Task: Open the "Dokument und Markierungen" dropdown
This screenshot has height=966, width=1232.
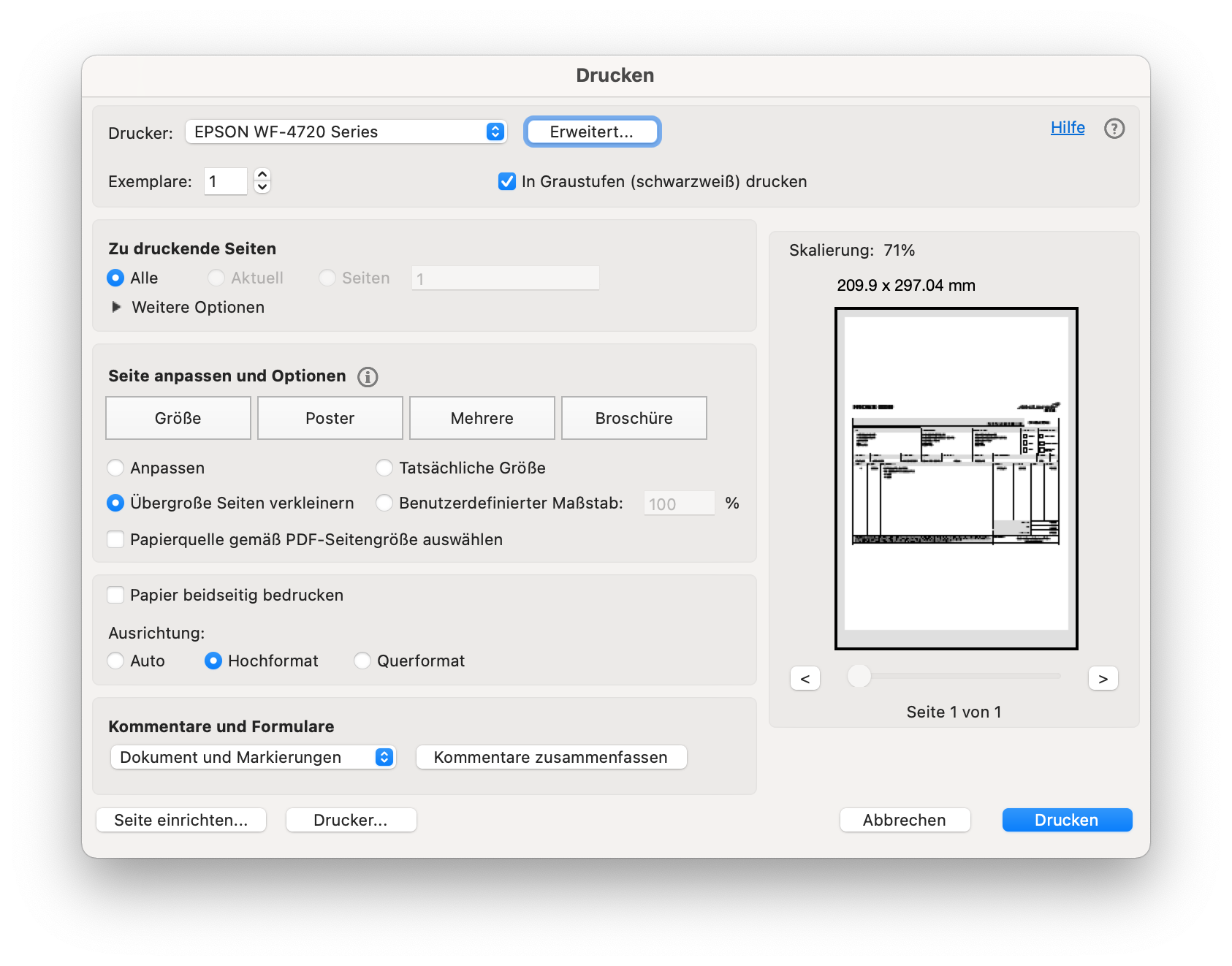Action: 253,757
